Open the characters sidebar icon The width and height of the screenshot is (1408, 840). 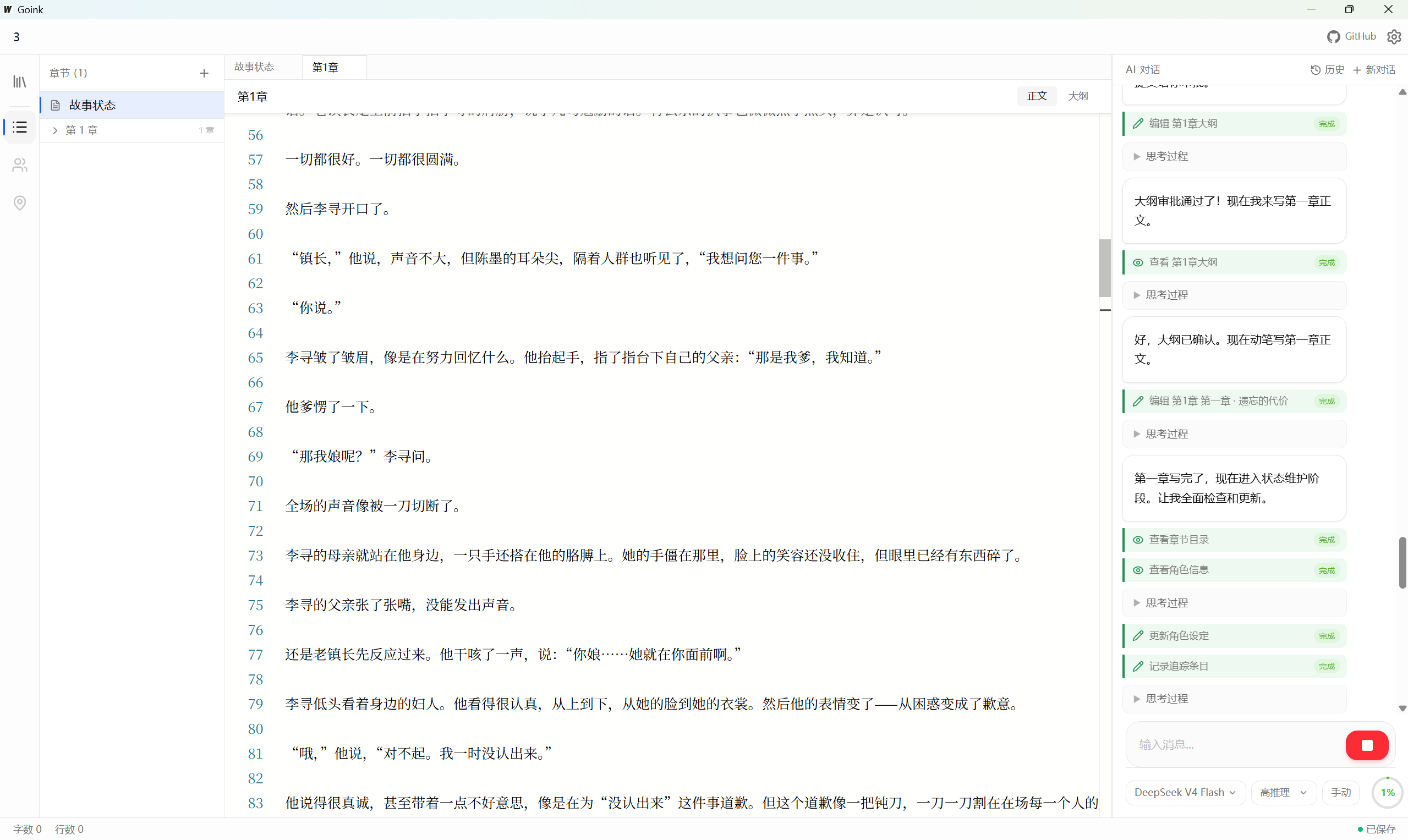pyautogui.click(x=20, y=164)
